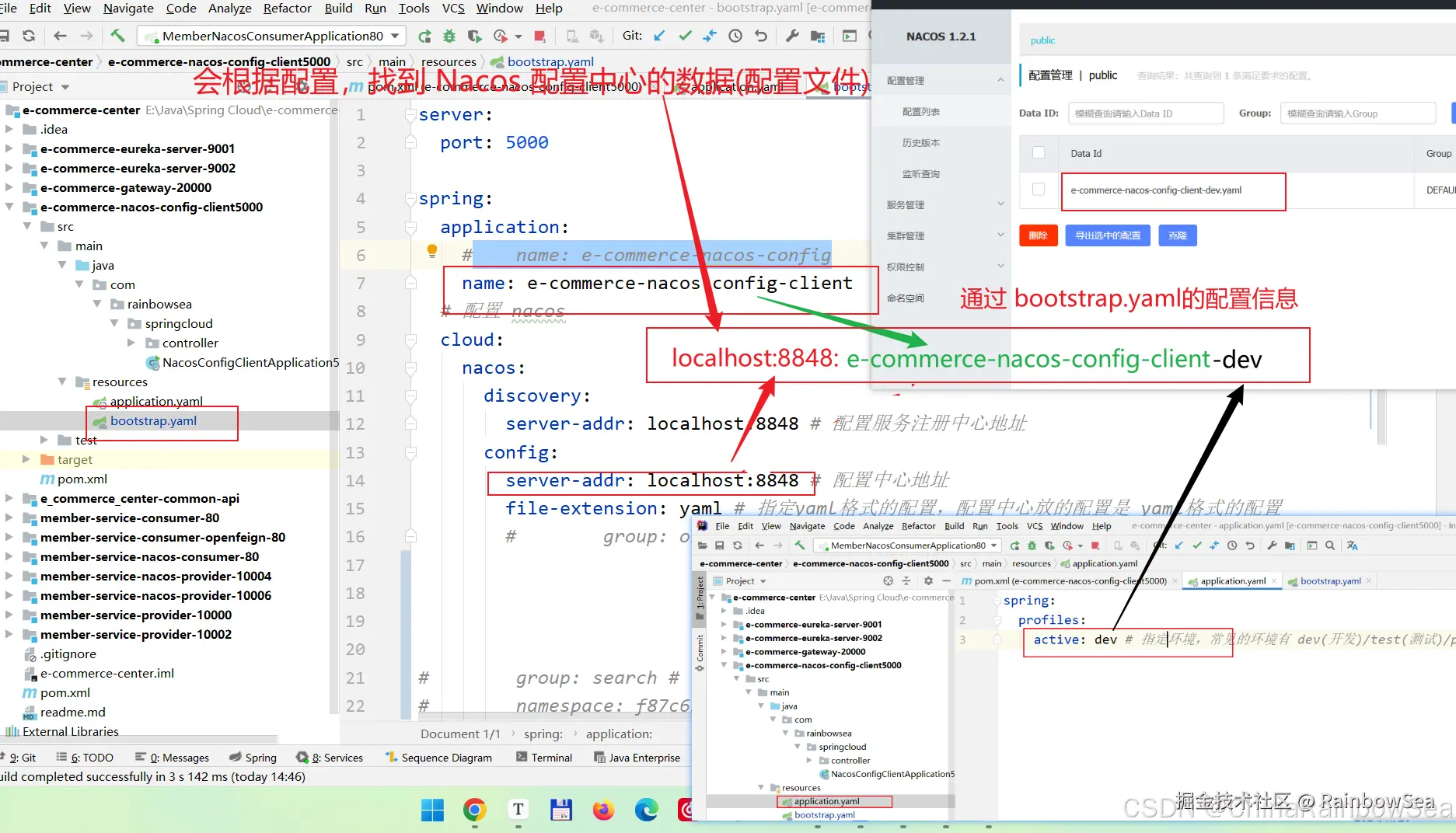
Task: Expand the e-commerce-eureka-server-9001 module
Action: (9, 148)
